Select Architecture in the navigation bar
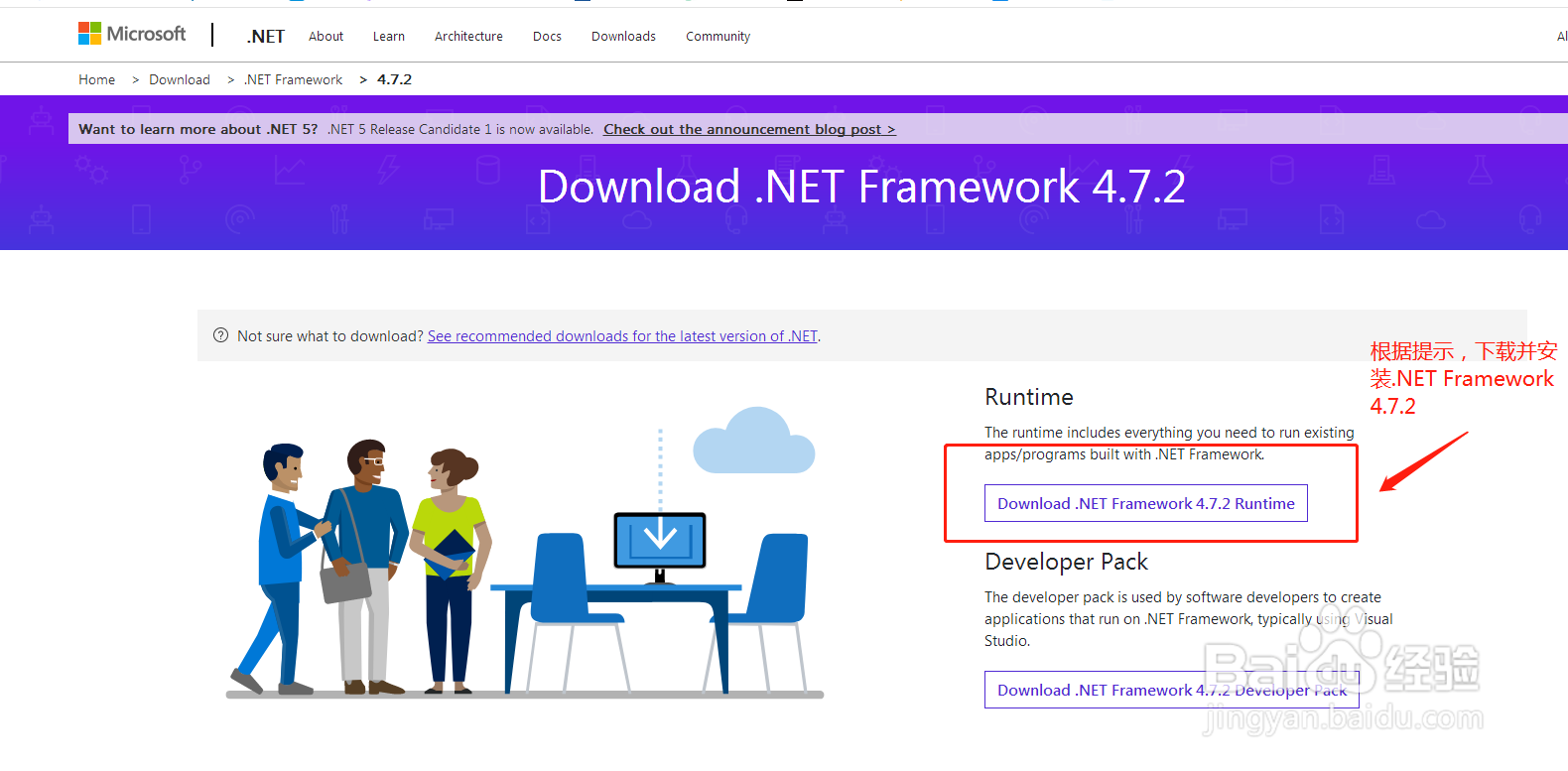 tap(468, 37)
